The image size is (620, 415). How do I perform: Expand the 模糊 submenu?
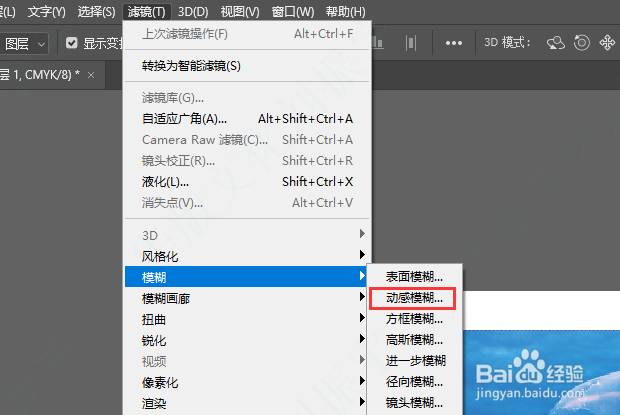click(x=246, y=277)
